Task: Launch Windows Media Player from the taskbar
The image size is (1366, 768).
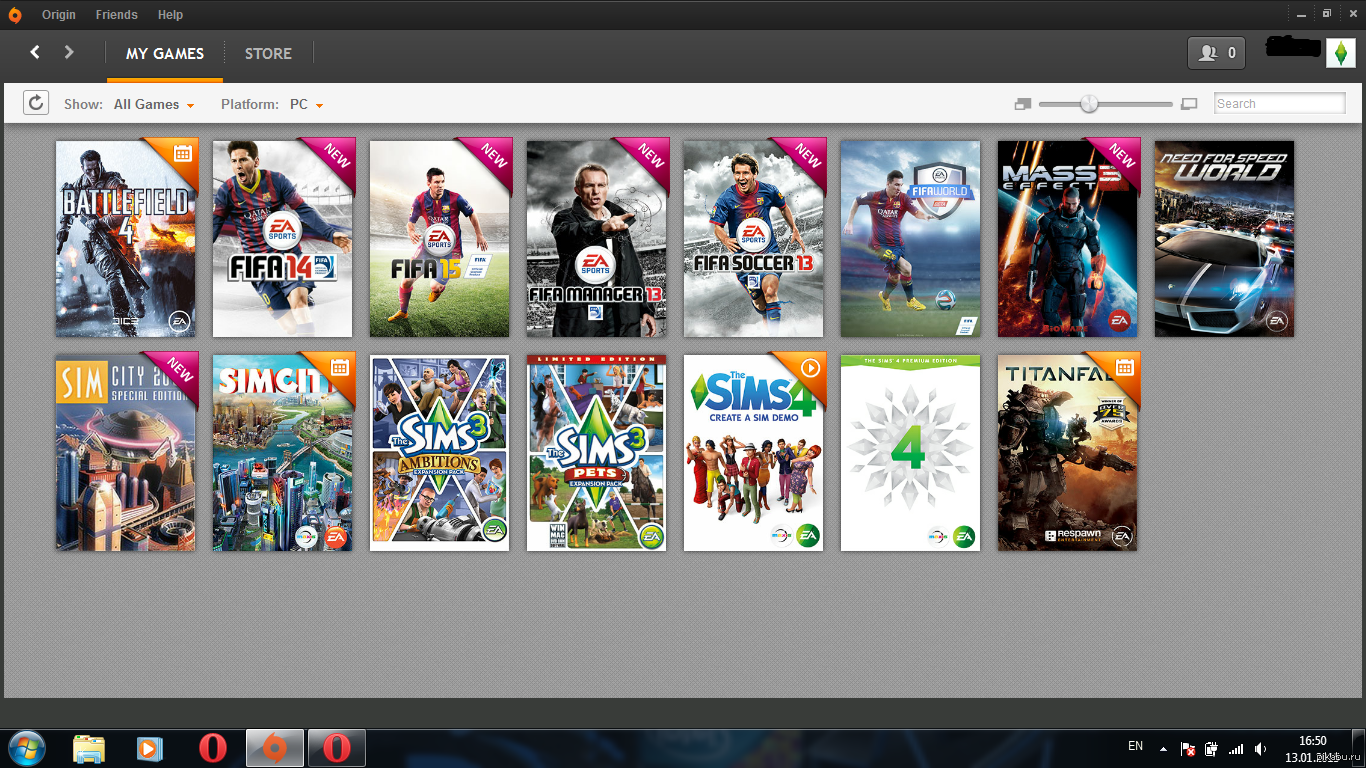Action: click(x=150, y=748)
